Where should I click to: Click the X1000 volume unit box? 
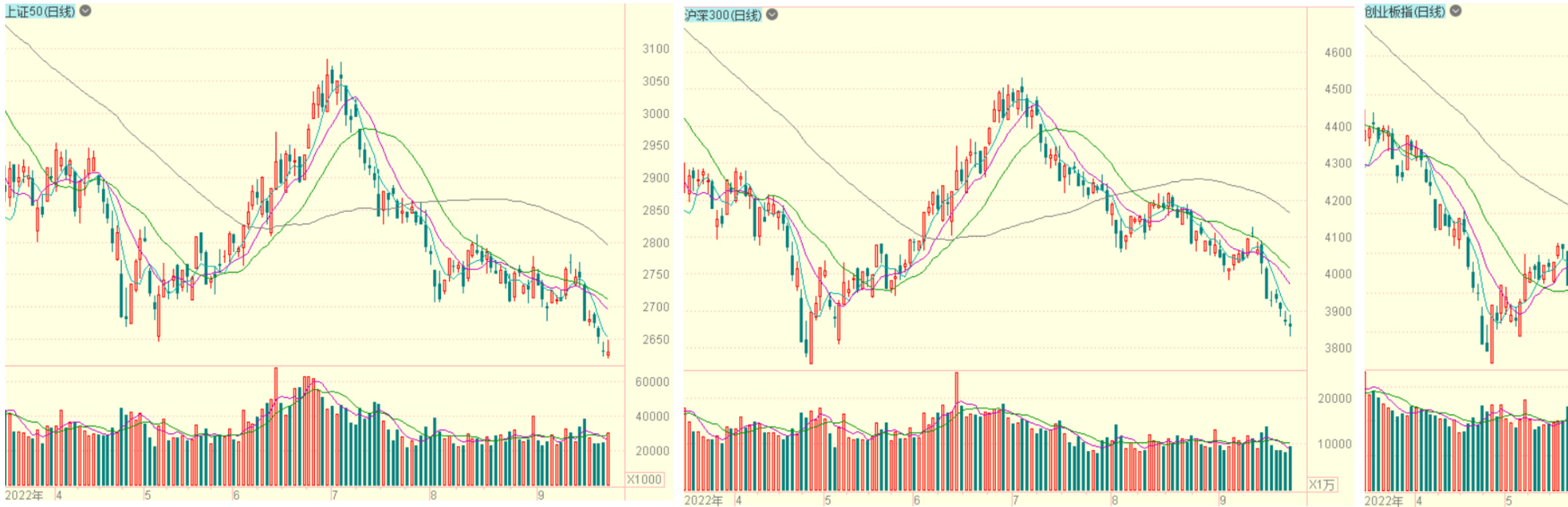[644, 479]
